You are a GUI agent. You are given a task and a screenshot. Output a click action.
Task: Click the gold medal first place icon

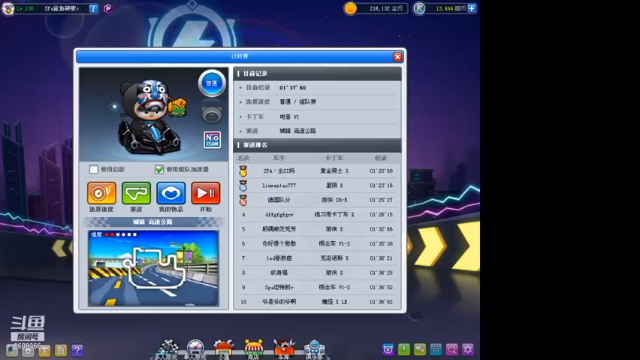(243, 171)
